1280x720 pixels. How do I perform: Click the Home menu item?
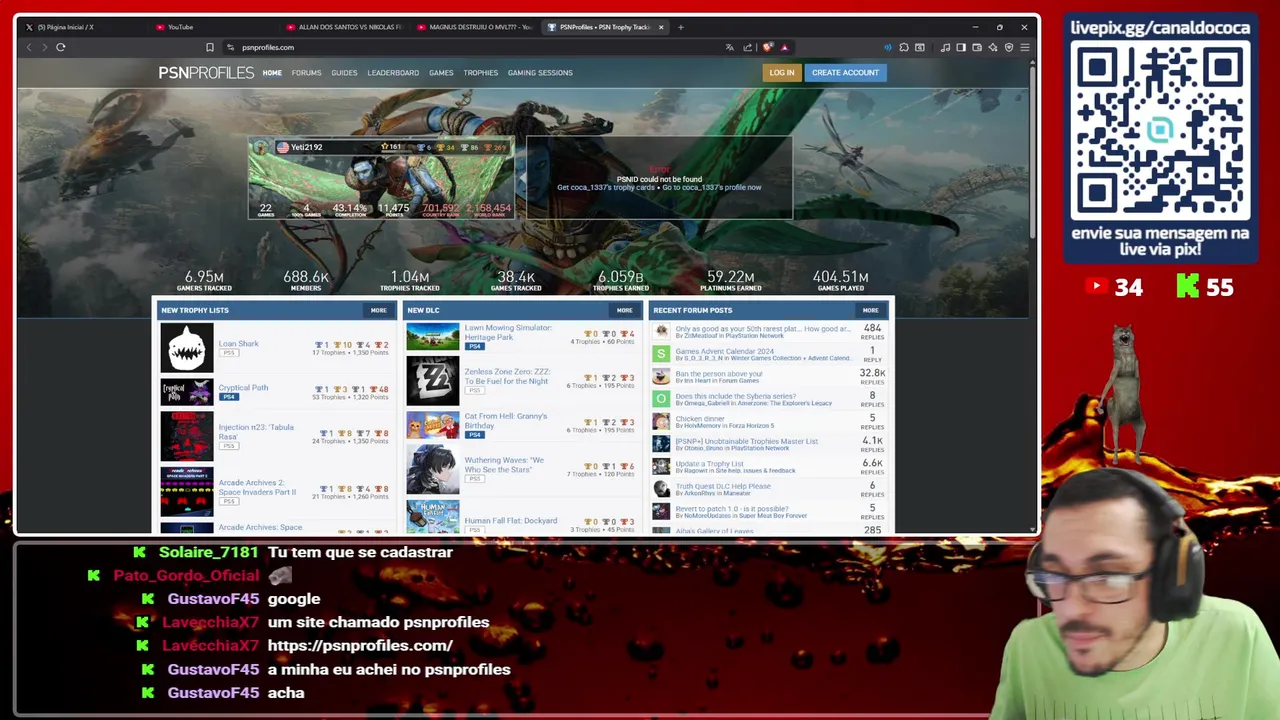coord(272,73)
